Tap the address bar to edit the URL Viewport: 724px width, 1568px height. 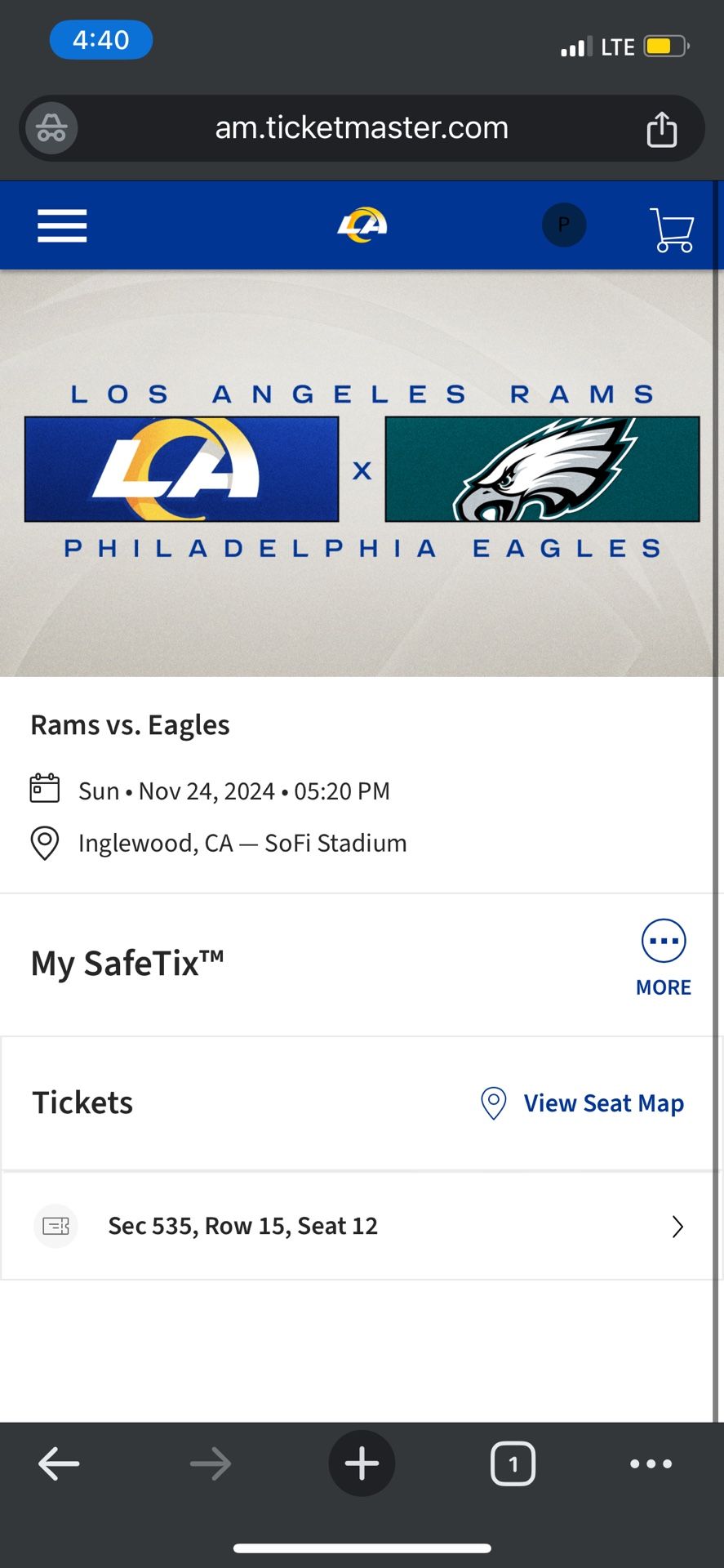(x=362, y=128)
